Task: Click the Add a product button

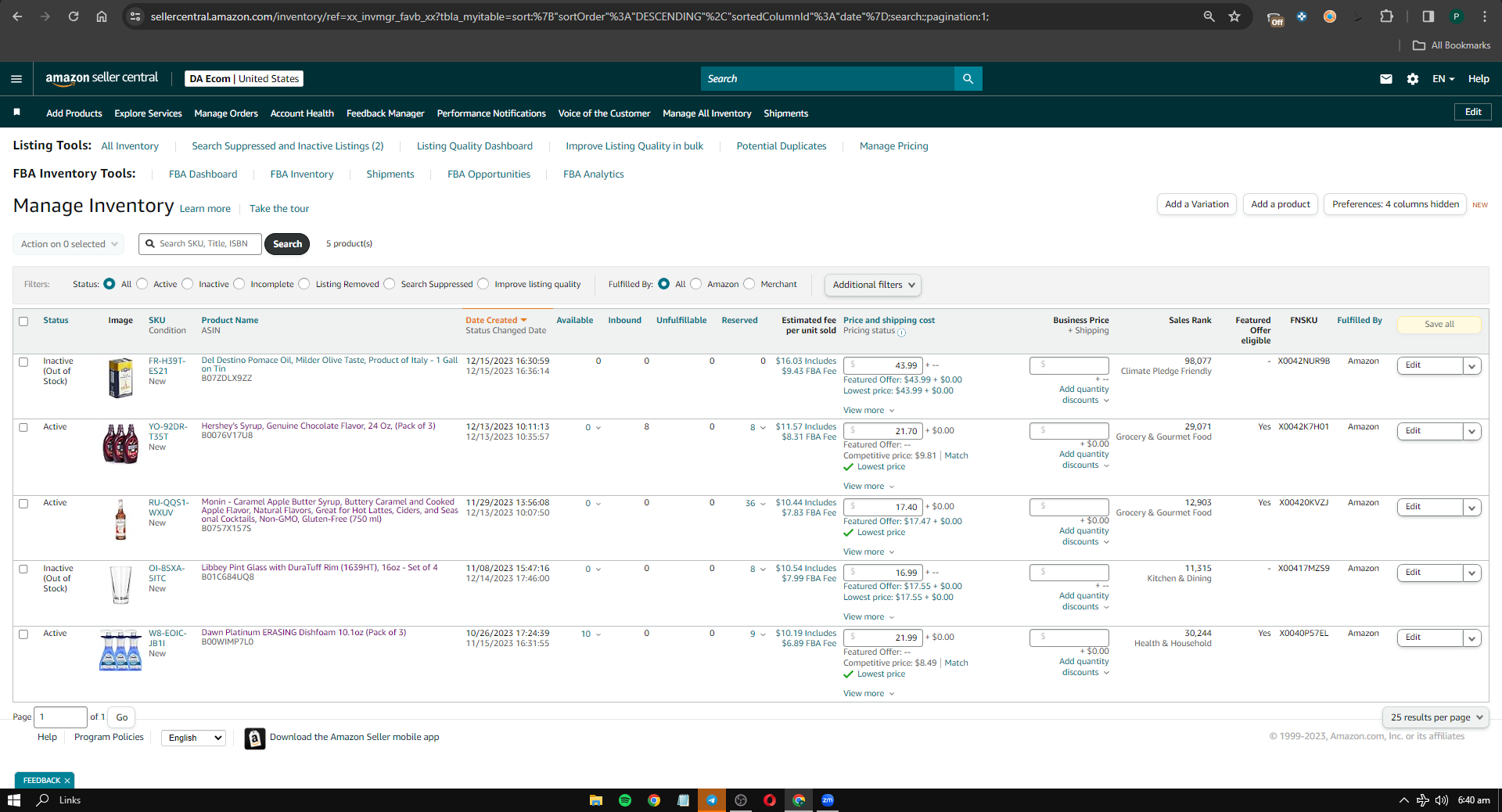Action: click(1281, 204)
